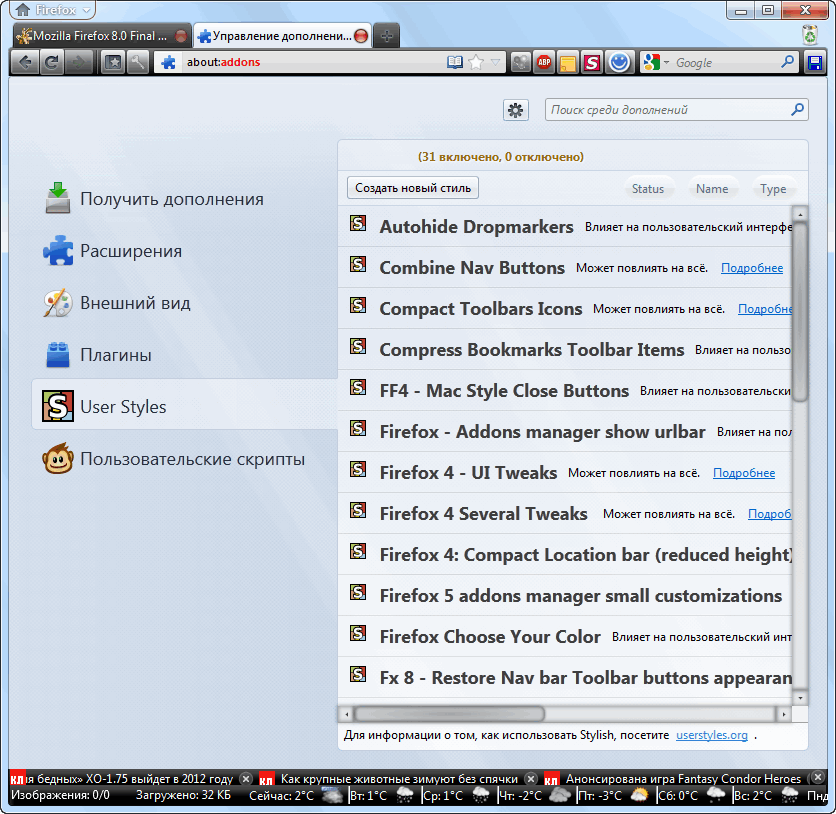Open the Google search engine dropdown
The height and width of the screenshot is (814, 836).
656,62
